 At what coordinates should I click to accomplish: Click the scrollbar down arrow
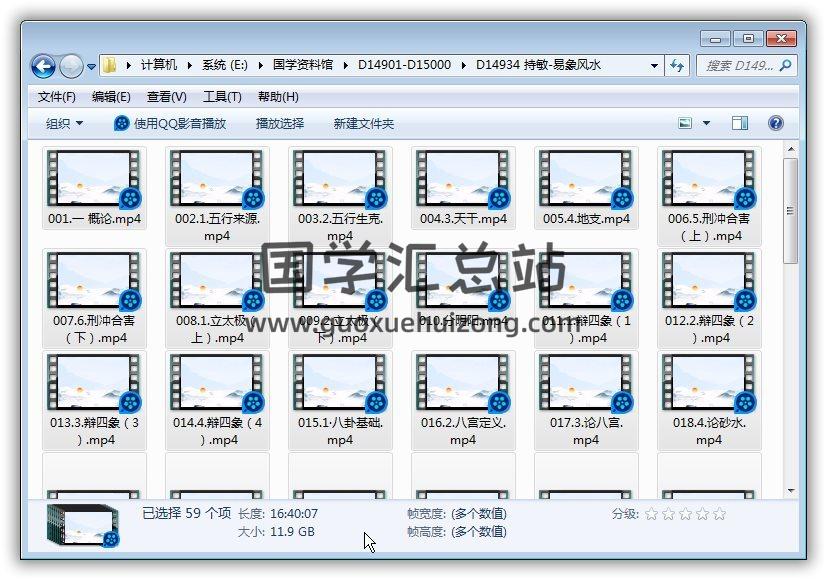[x=791, y=491]
